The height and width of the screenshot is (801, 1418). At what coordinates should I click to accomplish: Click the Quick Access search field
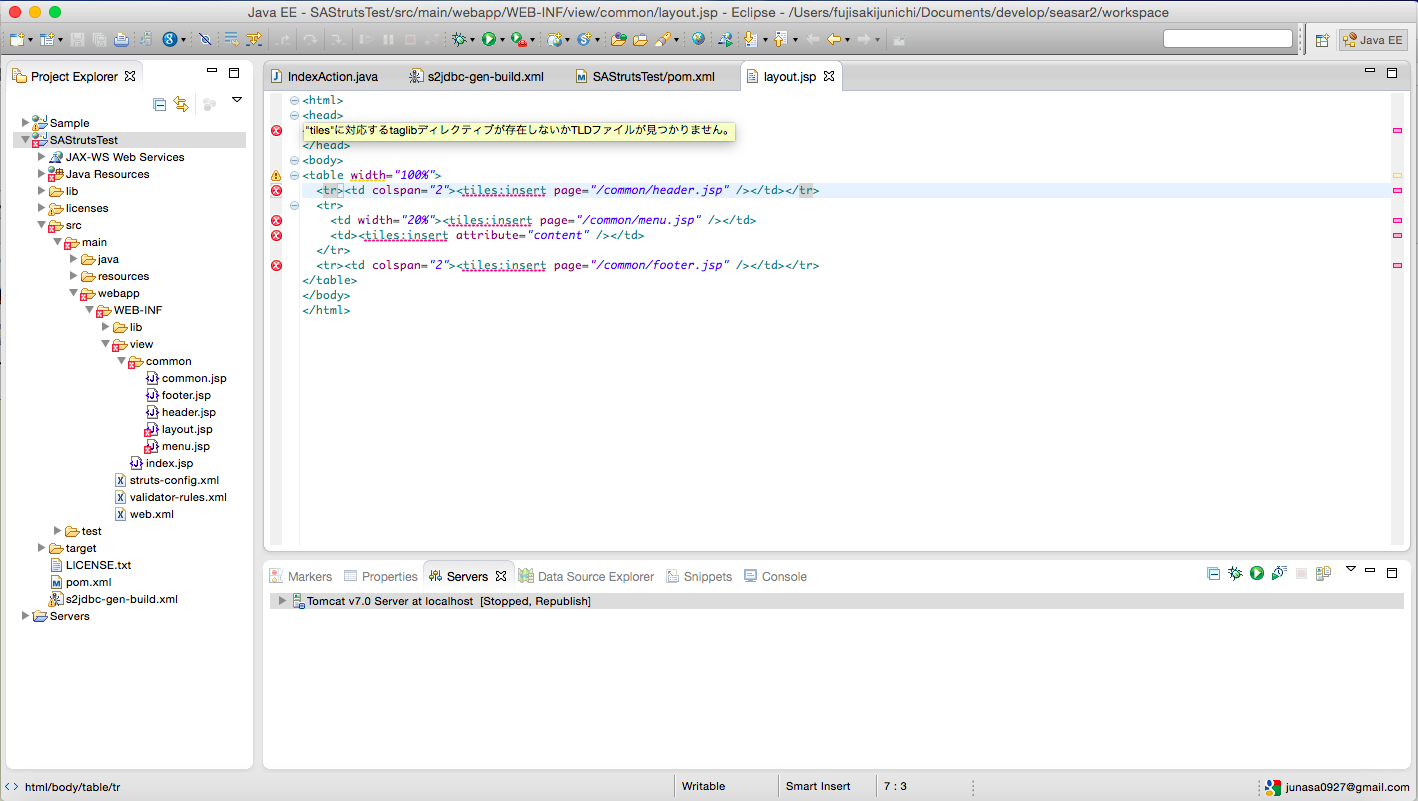[1228, 39]
